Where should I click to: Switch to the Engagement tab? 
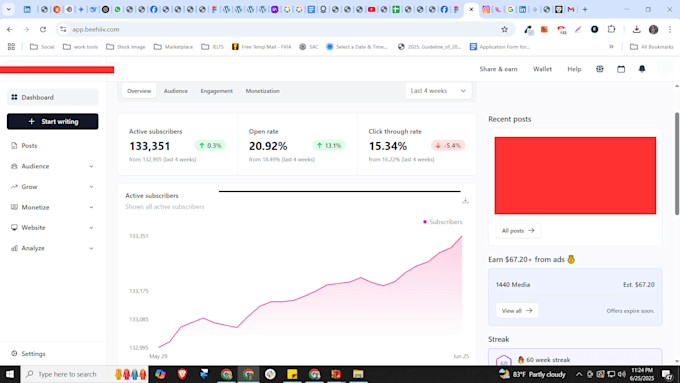point(216,91)
